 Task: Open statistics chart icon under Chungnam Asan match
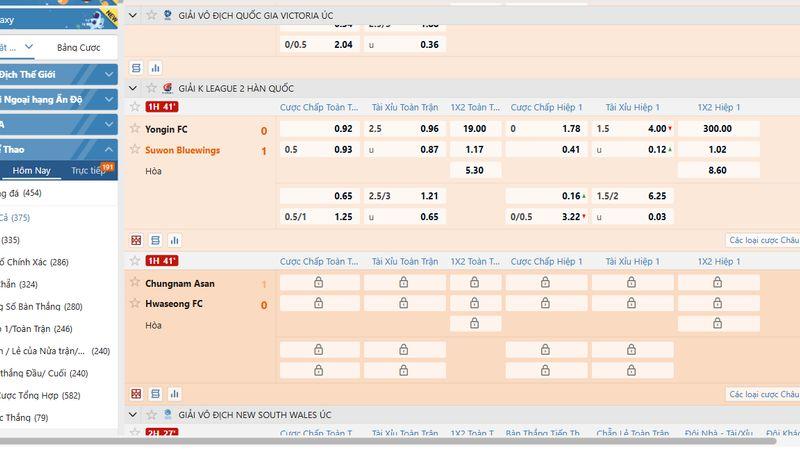coord(174,394)
